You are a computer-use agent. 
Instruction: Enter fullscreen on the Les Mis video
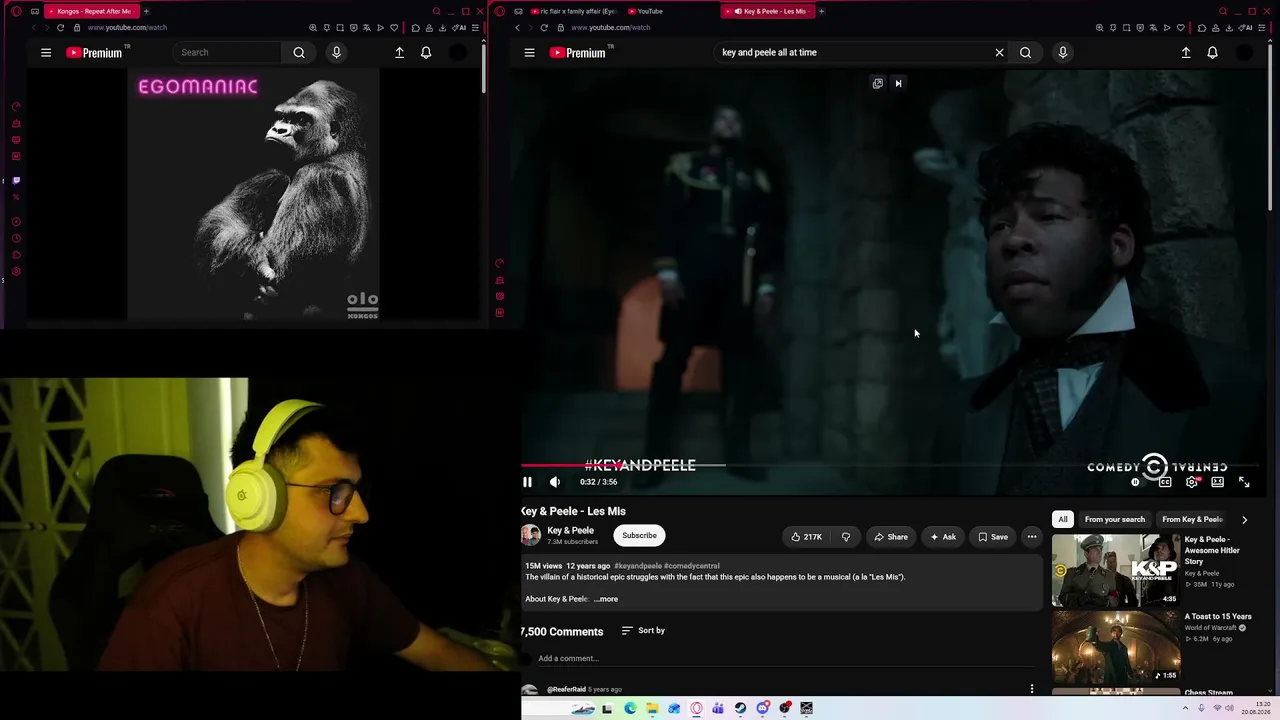tap(1244, 482)
